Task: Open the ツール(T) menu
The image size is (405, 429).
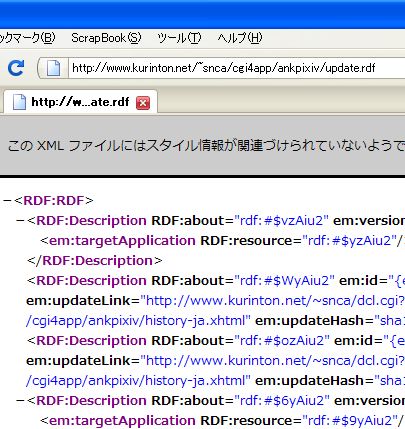Action: [x=180, y=38]
